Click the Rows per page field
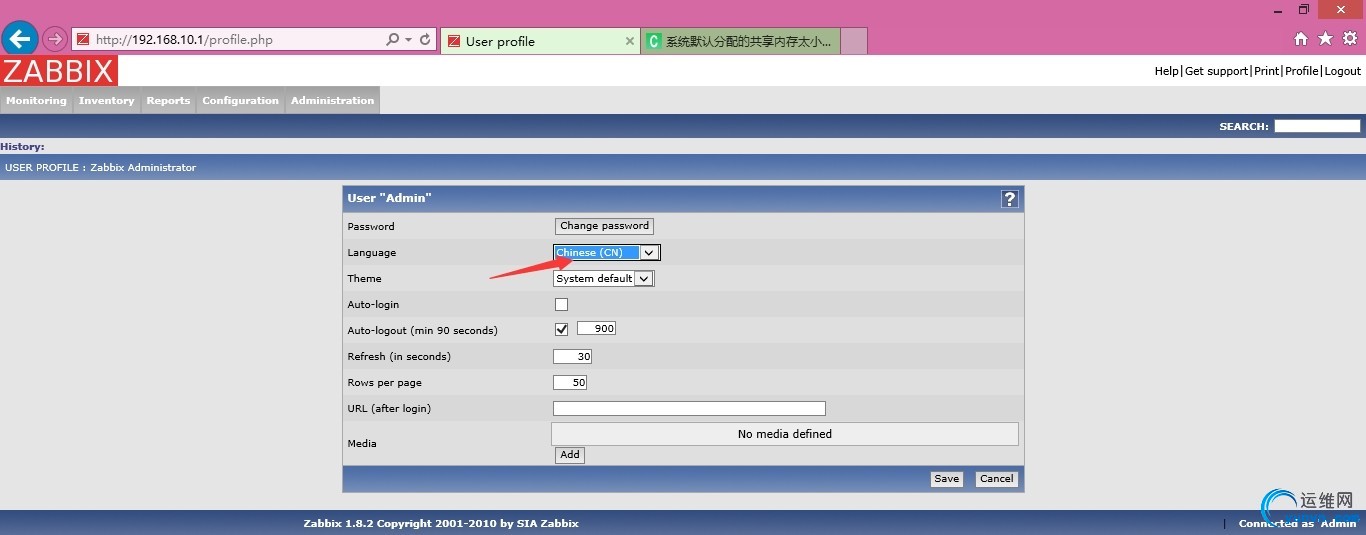Screen dimensions: 1366x535 tap(570, 382)
